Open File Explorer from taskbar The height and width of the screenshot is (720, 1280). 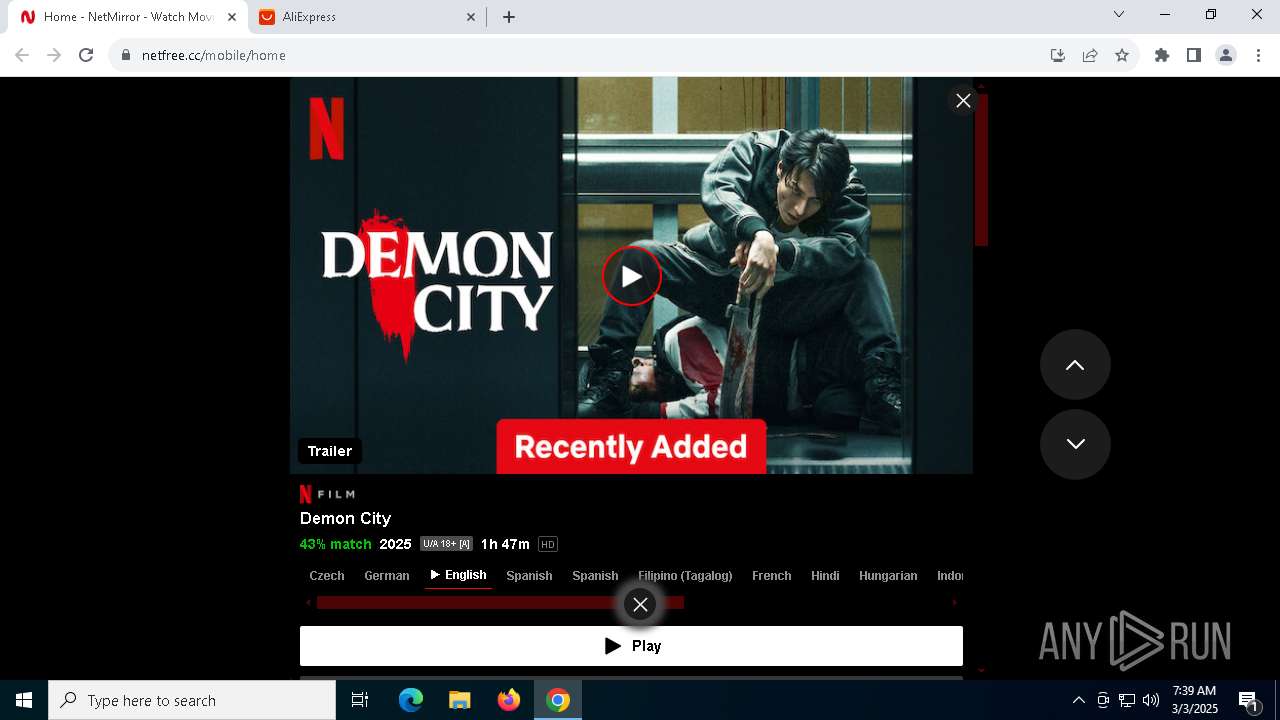click(x=460, y=700)
